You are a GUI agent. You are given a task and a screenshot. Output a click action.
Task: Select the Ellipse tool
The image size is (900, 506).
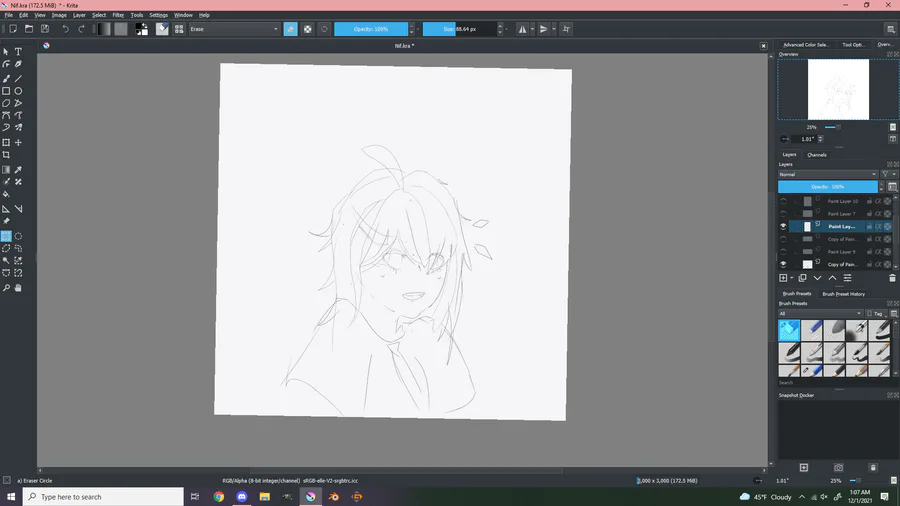click(x=18, y=91)
